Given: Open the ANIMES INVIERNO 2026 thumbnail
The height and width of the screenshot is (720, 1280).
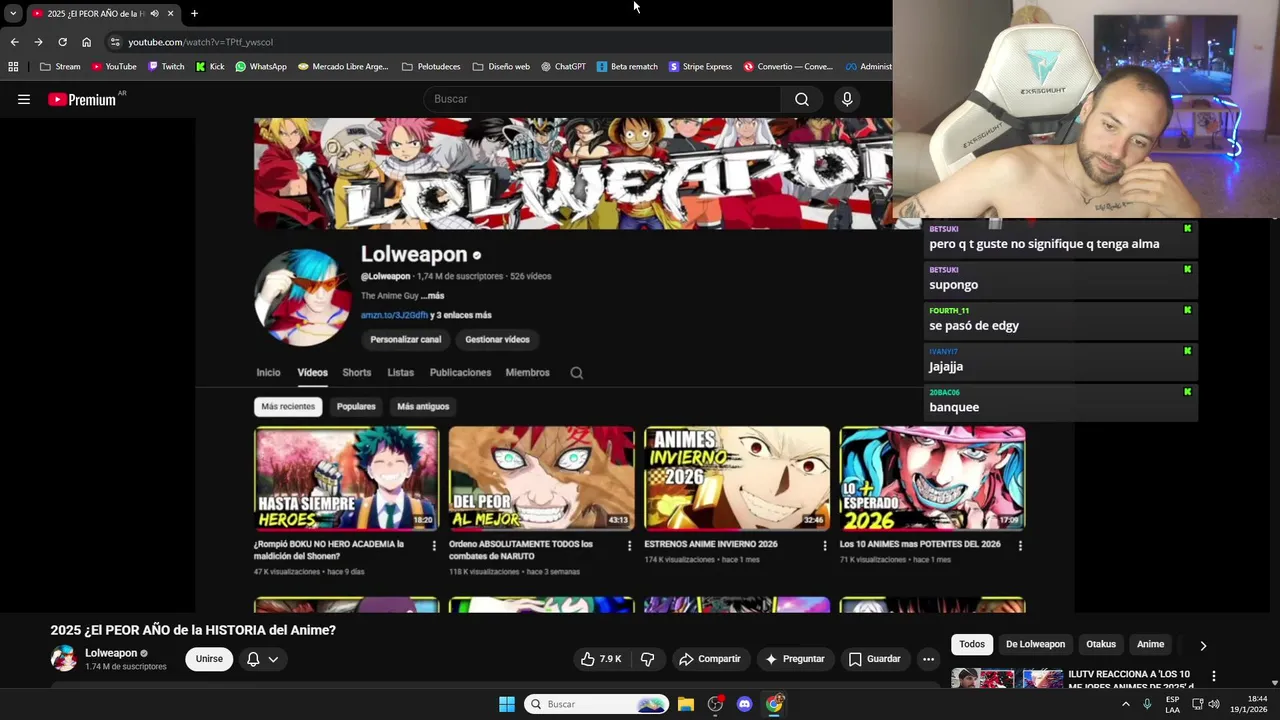Looking at the screenshot, I should pyautogui.click(x=737, y=478).
